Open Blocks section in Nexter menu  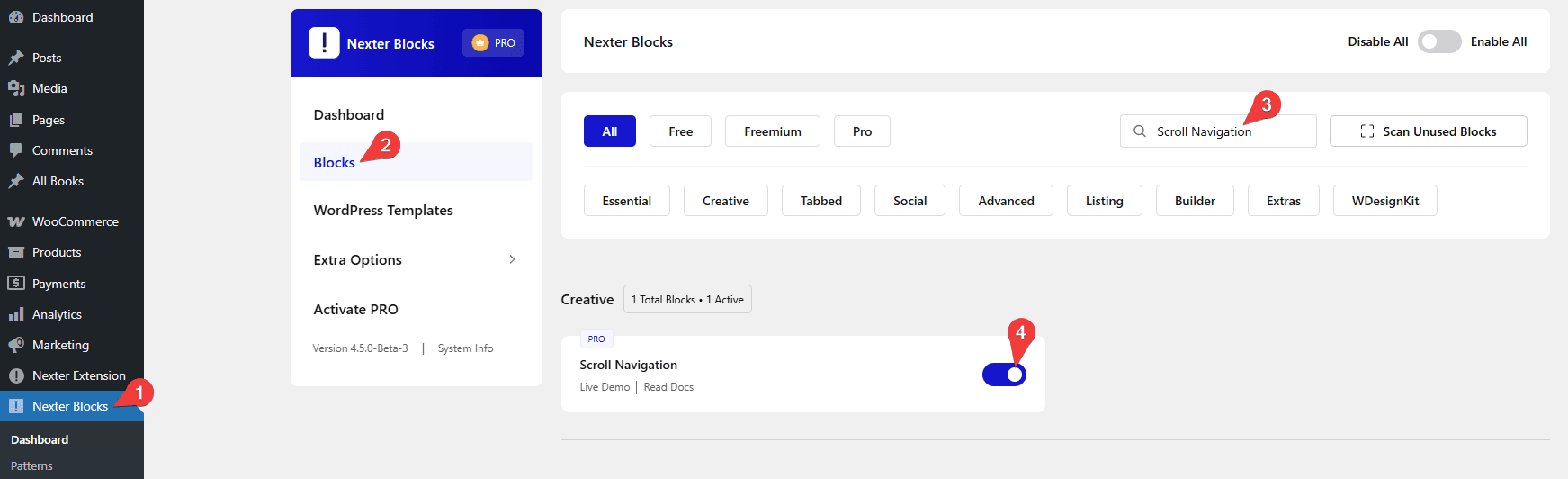click(417, 162)
